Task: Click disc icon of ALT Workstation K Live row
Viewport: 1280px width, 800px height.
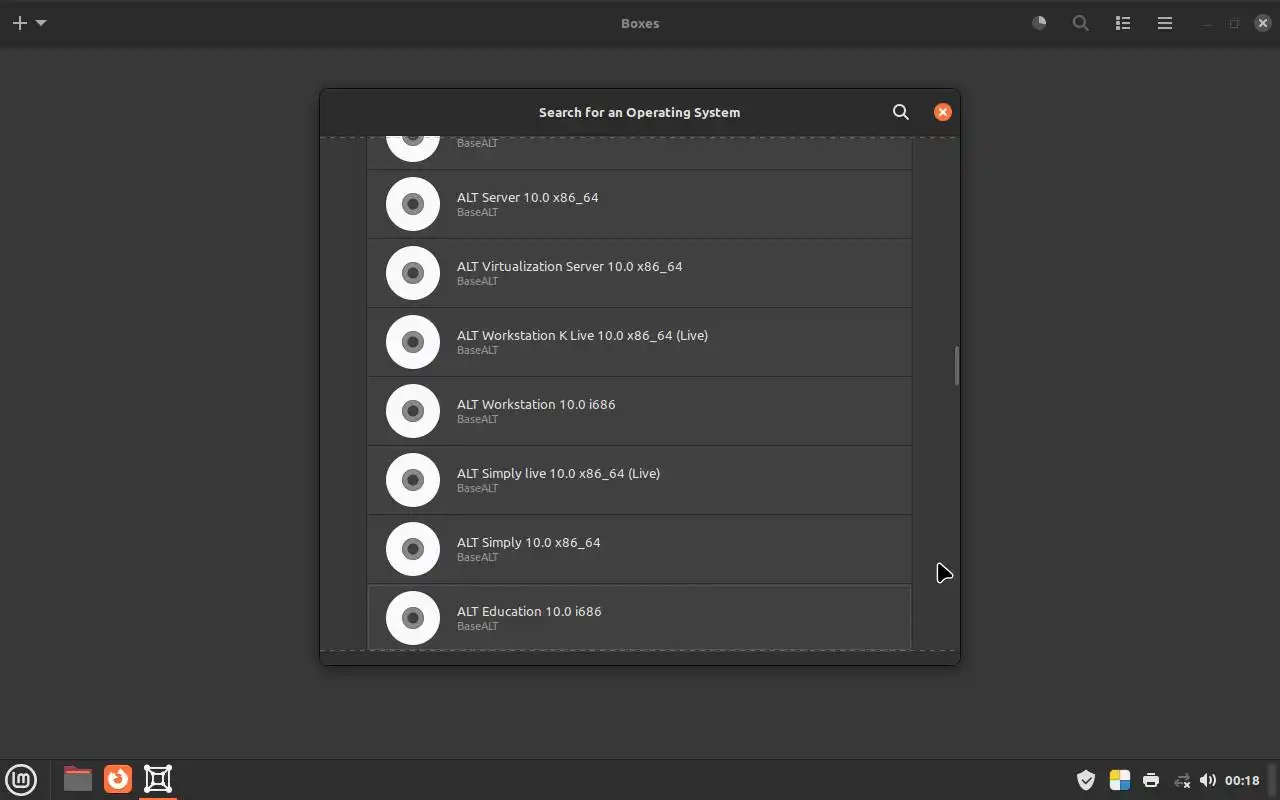Action: pyautogui.click(x=413, y=342)
